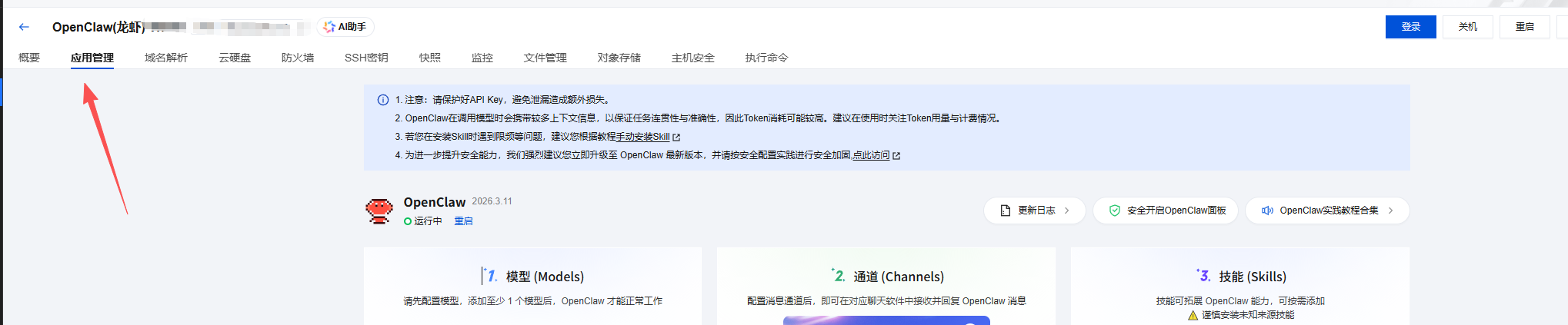This screenshot has width=1568, height=325.
Task: Click the 重启 link beside 运行中
Action: tap(463, 221)
